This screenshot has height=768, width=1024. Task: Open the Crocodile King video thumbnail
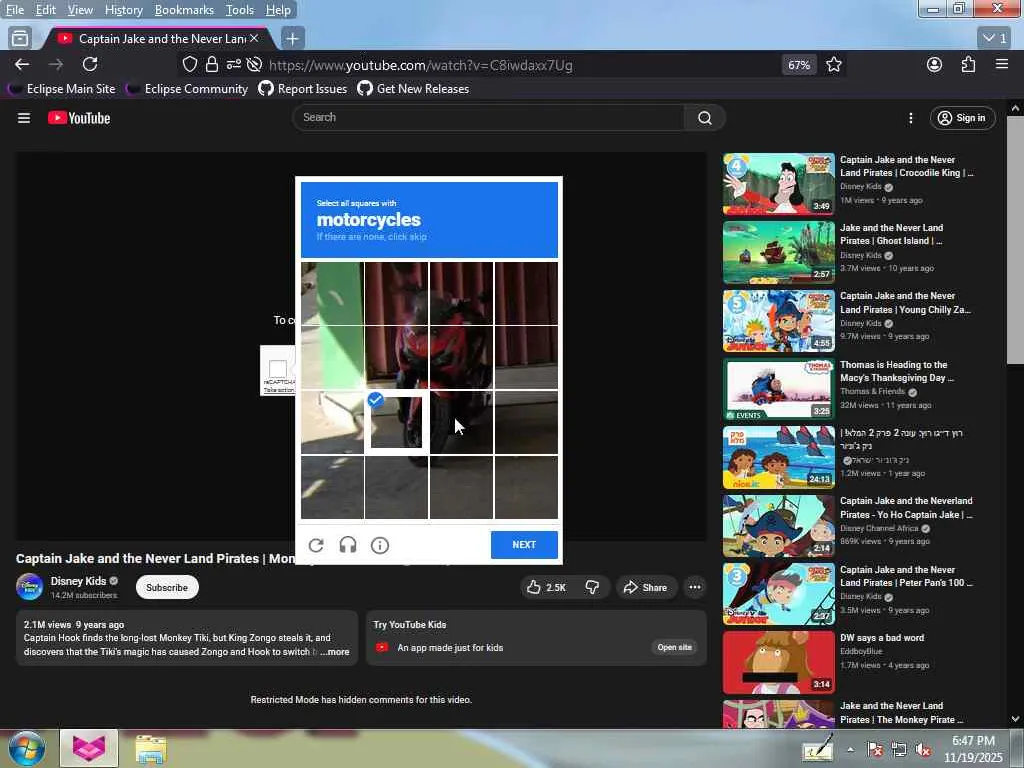point(778,184)
